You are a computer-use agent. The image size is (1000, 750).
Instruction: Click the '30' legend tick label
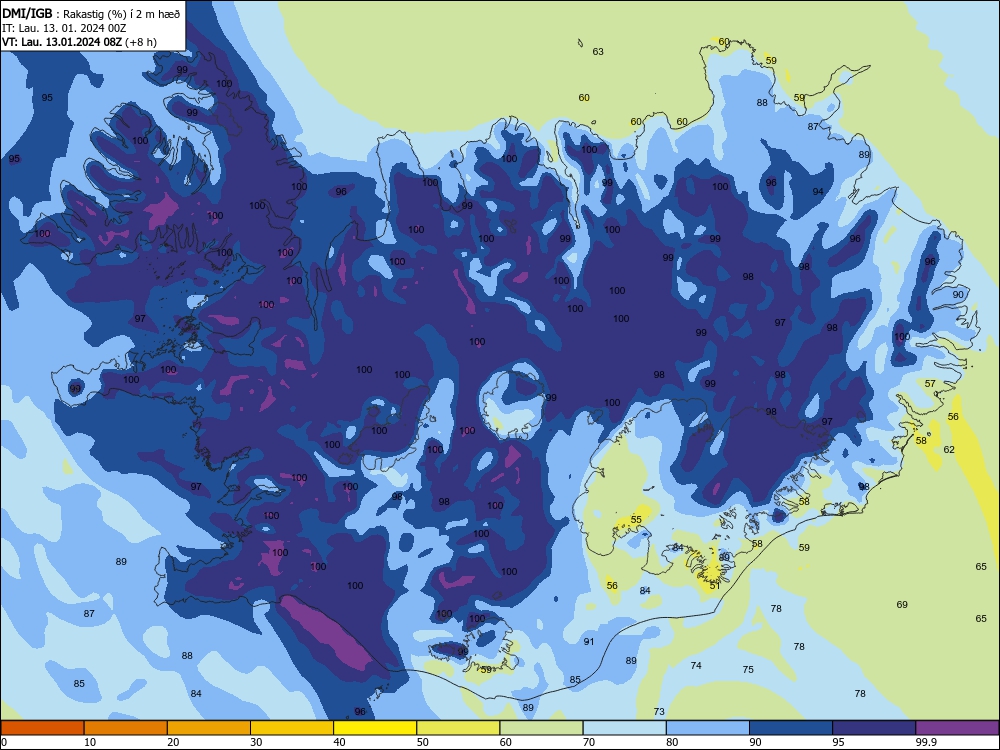(x=256, y=742)
